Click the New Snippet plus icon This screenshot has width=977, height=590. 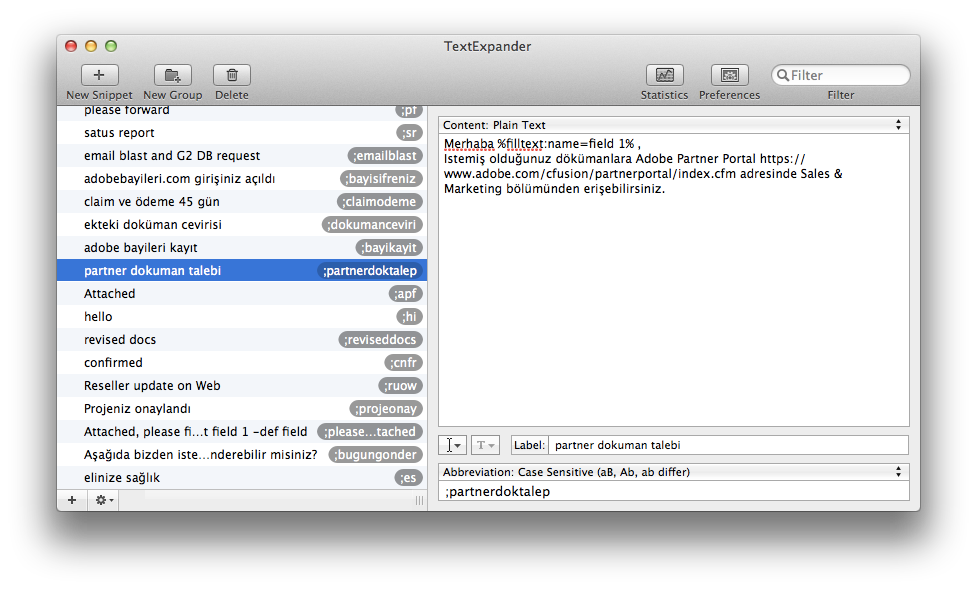pyautogui.click(x=99, y=75)
